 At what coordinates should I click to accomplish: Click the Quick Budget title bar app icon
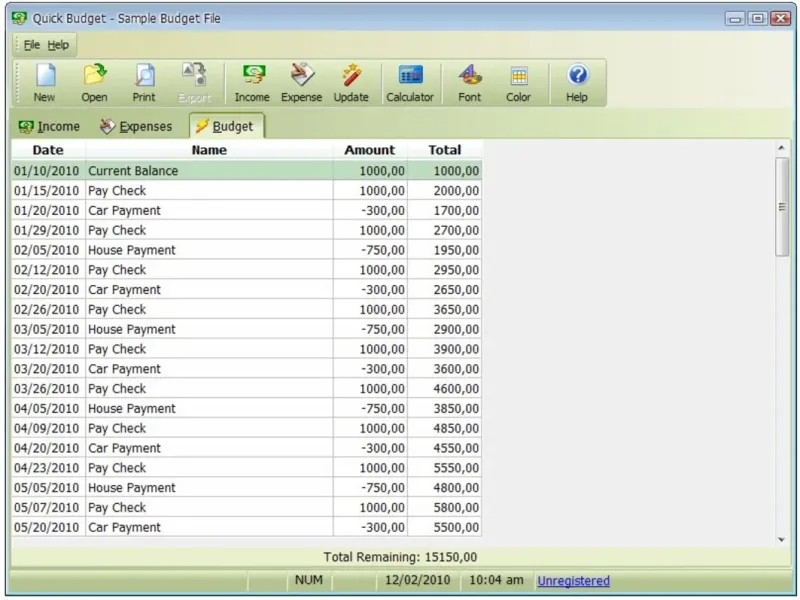click(x=19, y=18)
